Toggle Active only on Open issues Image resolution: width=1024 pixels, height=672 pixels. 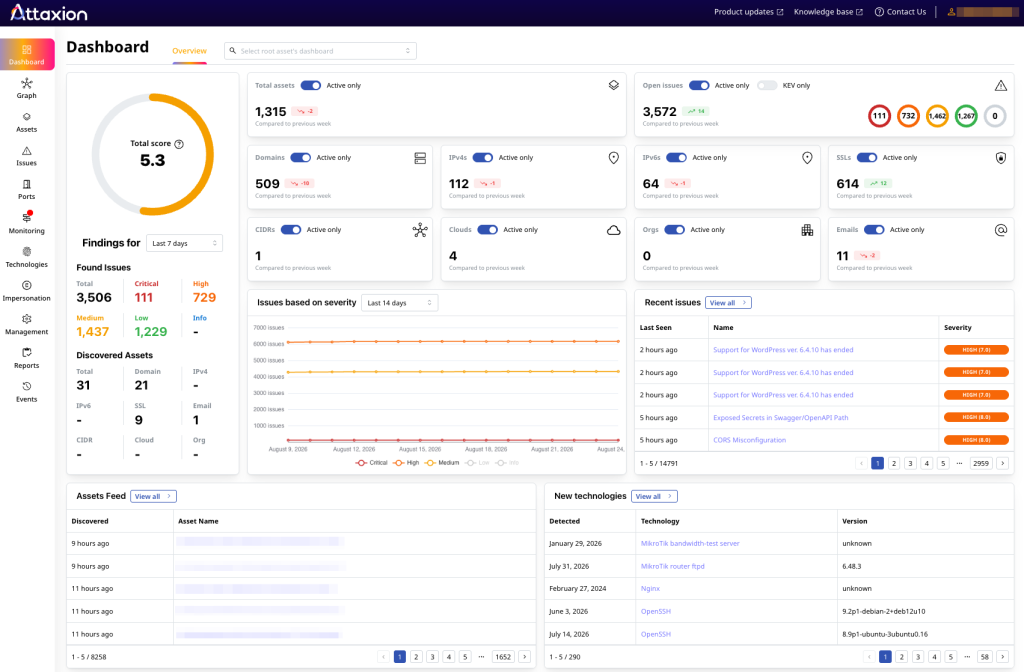pyautogui.click(x=699, y=86)
